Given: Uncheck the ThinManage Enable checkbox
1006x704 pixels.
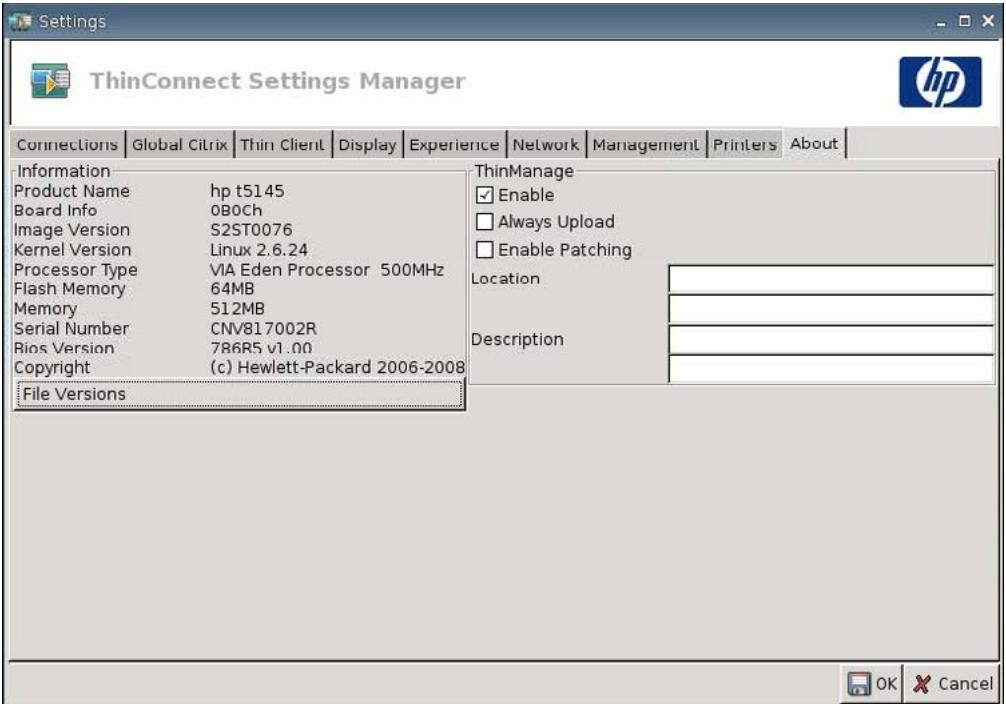Looking at the screenshot, I should [485, 195].
